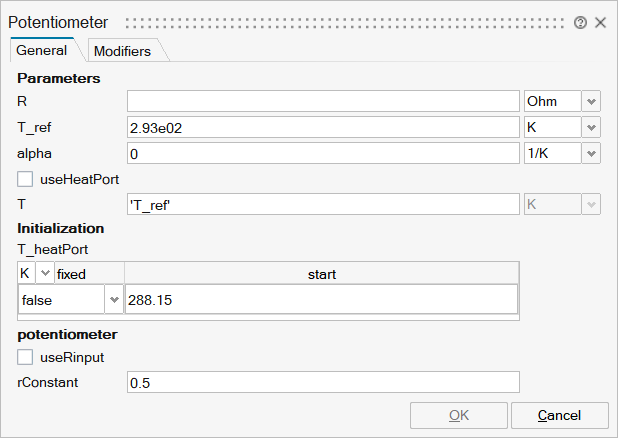The height and width of the screenshot is (438, 618).
Task: Expand the T_ref unit K dropdown
Action: tap(591, 127)
